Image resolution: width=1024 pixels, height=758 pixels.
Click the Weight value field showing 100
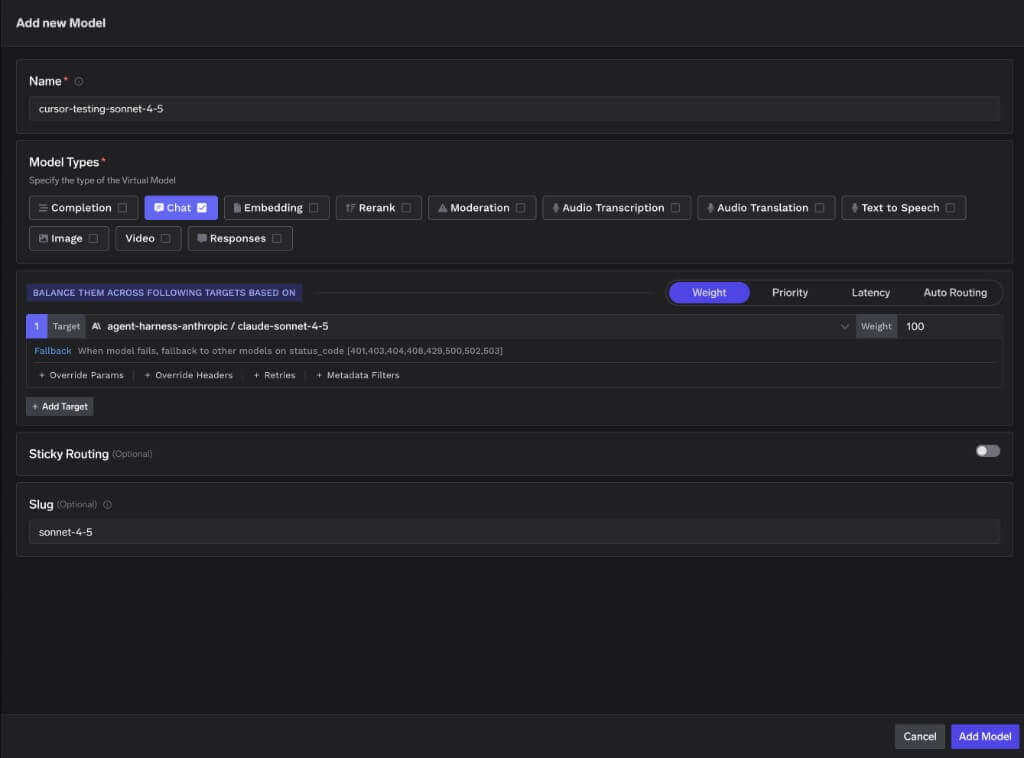tap(950, 326)
